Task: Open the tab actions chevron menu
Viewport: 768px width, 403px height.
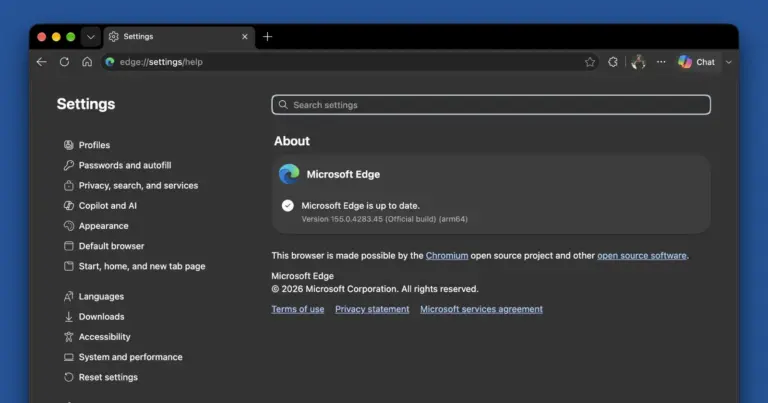Action: click(x=91, y=37)
